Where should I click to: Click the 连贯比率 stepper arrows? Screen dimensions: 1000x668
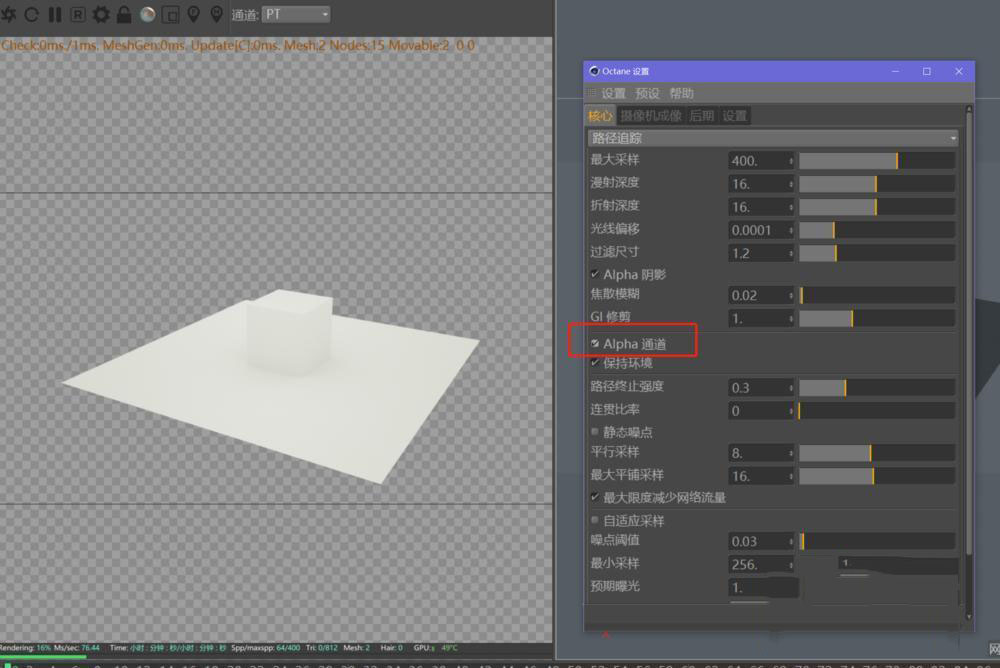click(791, 410)
